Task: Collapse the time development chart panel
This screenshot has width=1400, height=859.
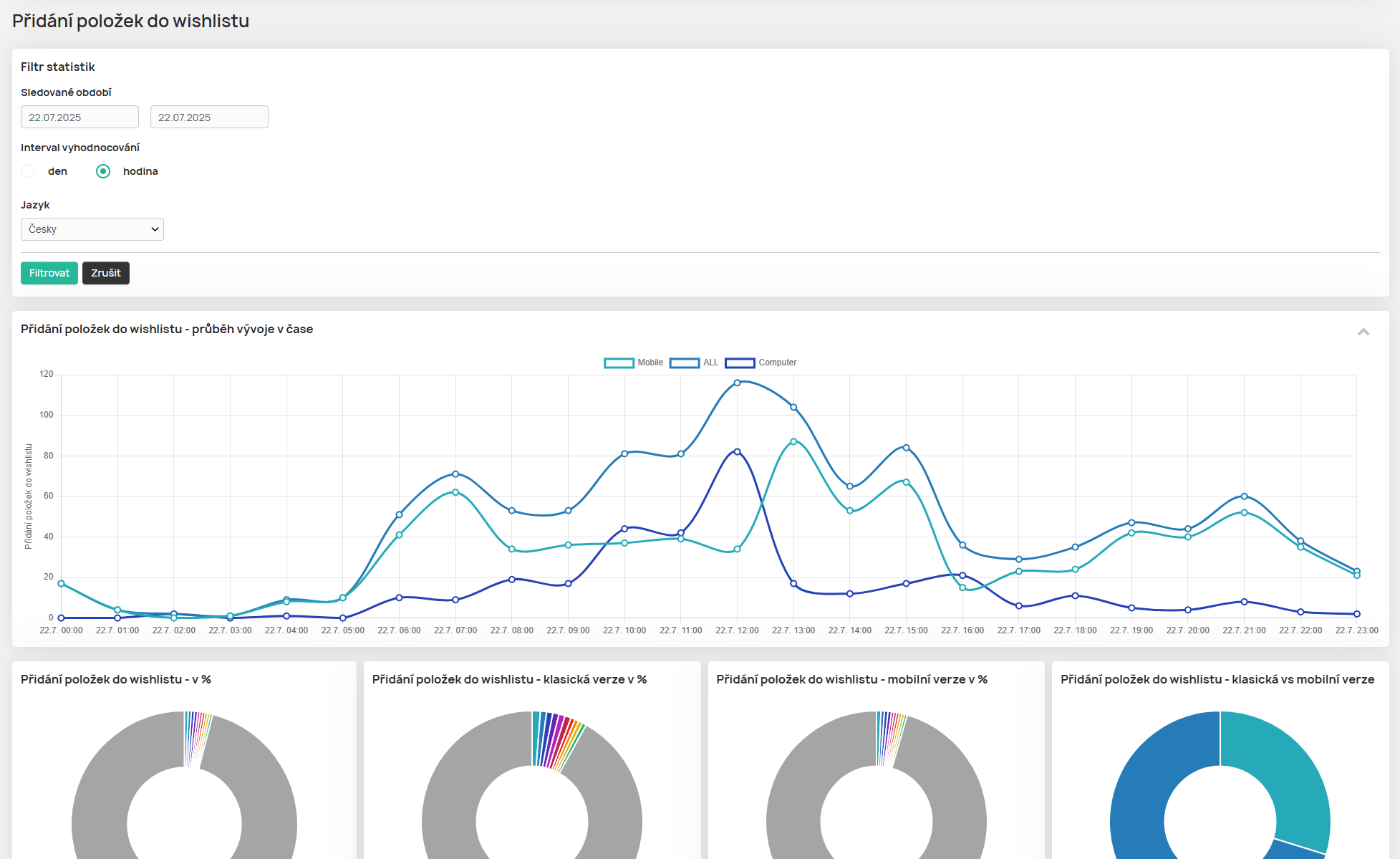Action: 1363,332
